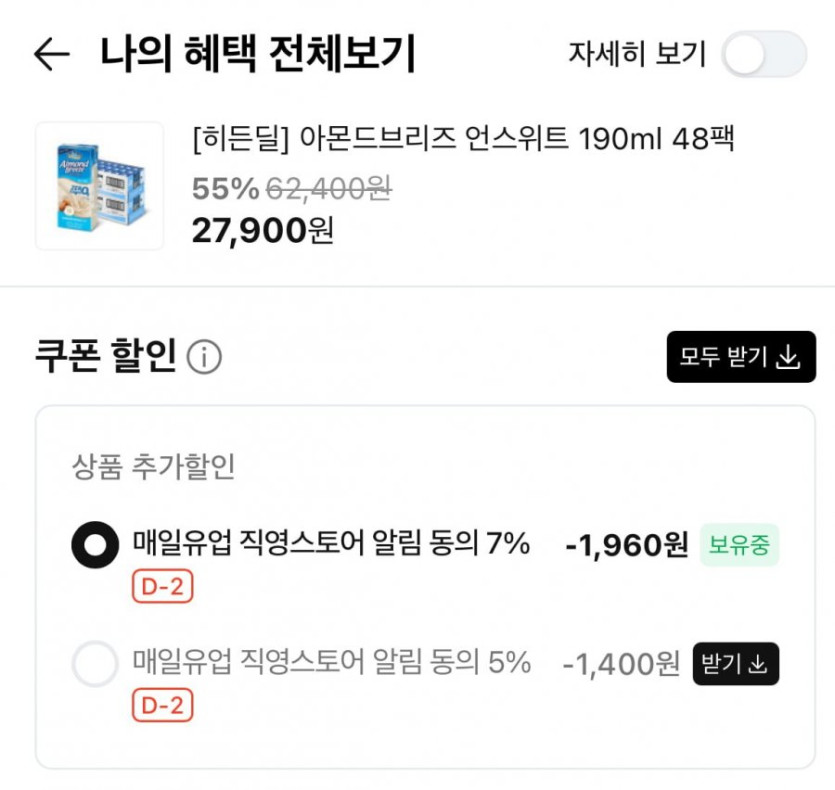Image resolution: width=835 pixels, height=790 pixels.
Task: Click the 보유중 status badge
Action: (739, 545)
